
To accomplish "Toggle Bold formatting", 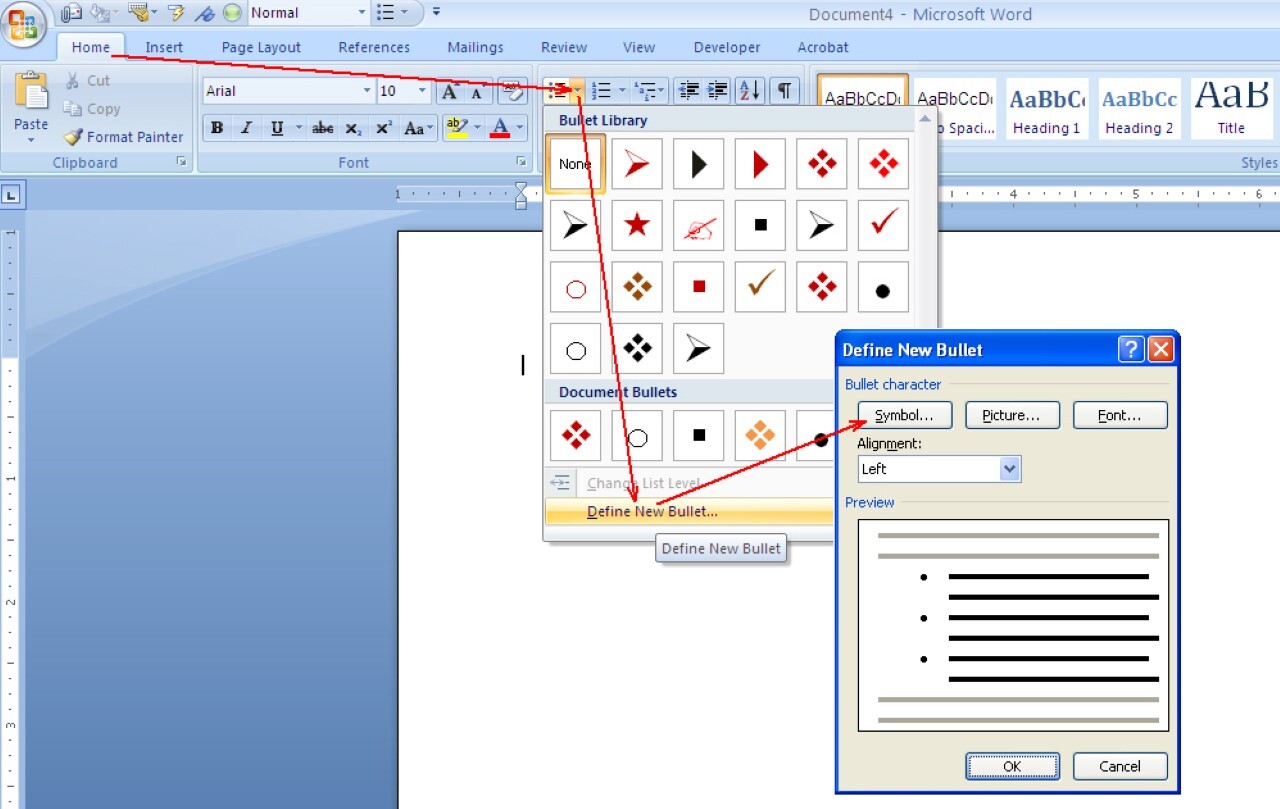I will click(x=217, y=128).
